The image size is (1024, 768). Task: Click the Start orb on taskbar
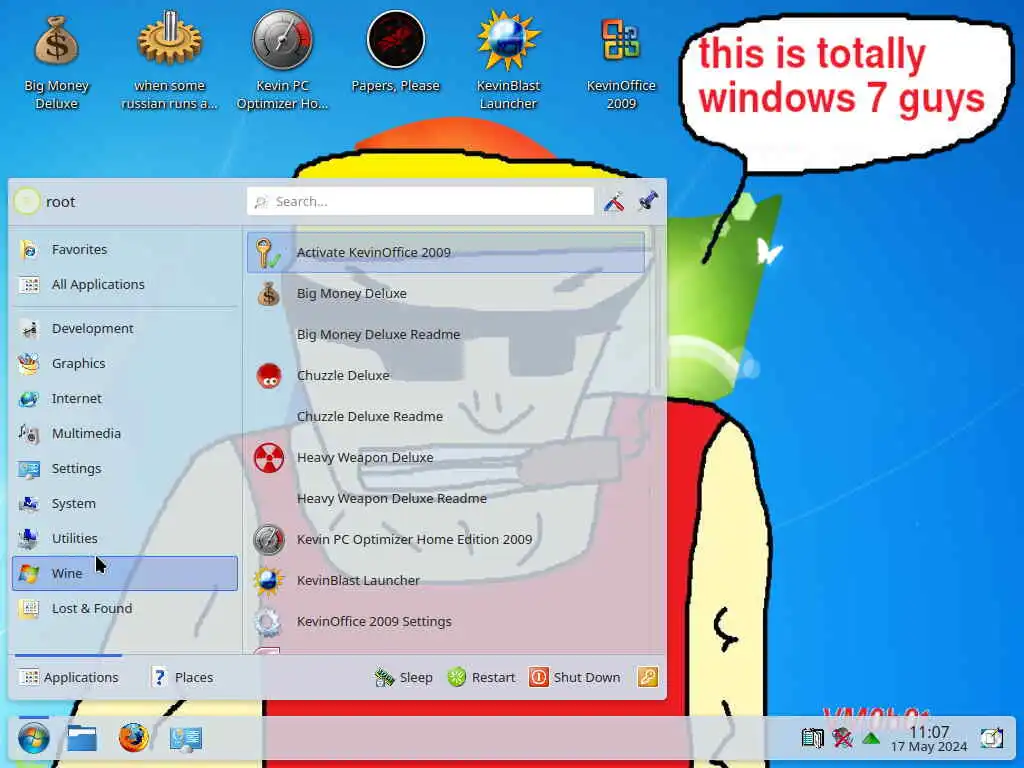pyautogui.click(x=33, y=739)
